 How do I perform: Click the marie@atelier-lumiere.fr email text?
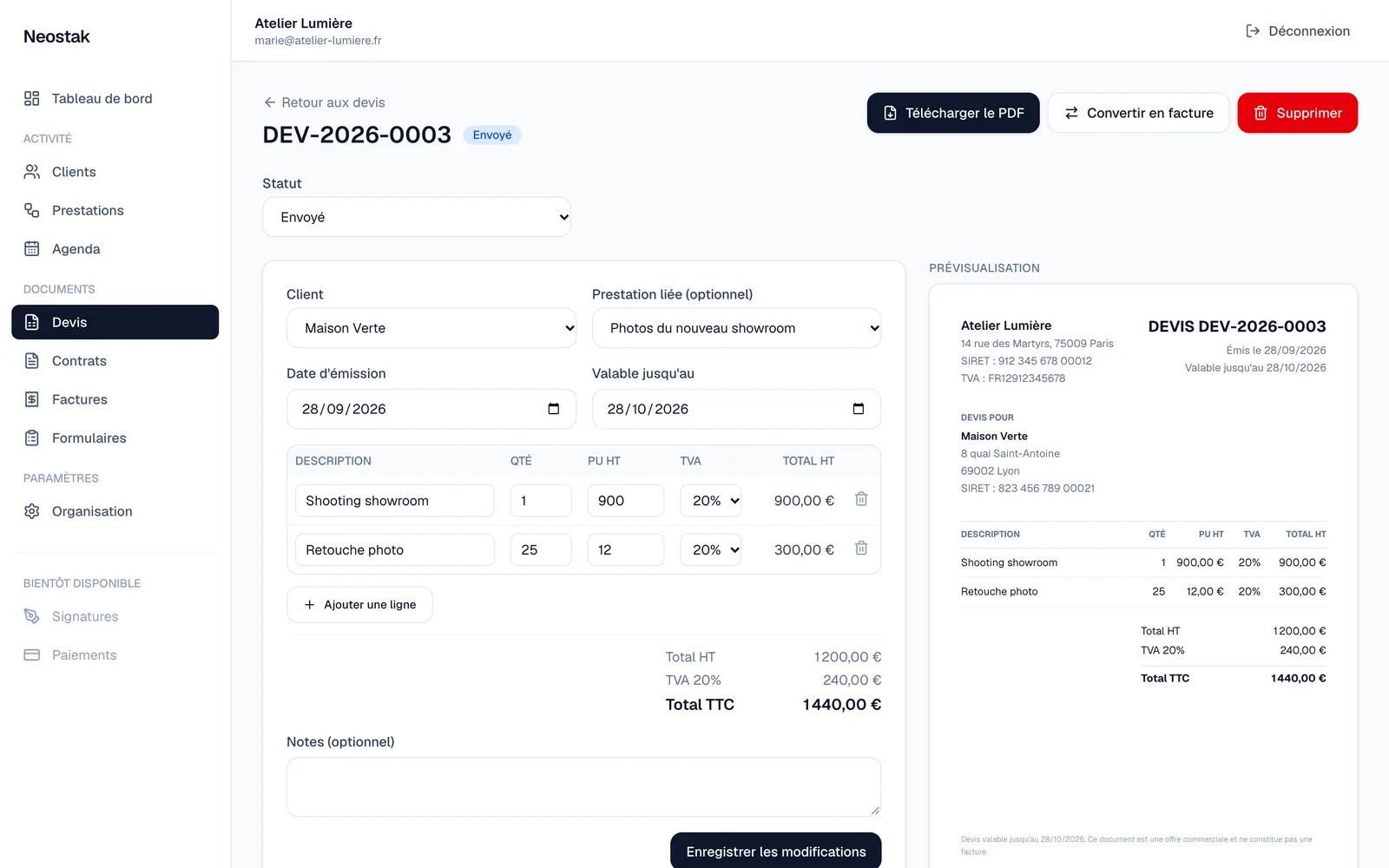(x=318, y=41)
